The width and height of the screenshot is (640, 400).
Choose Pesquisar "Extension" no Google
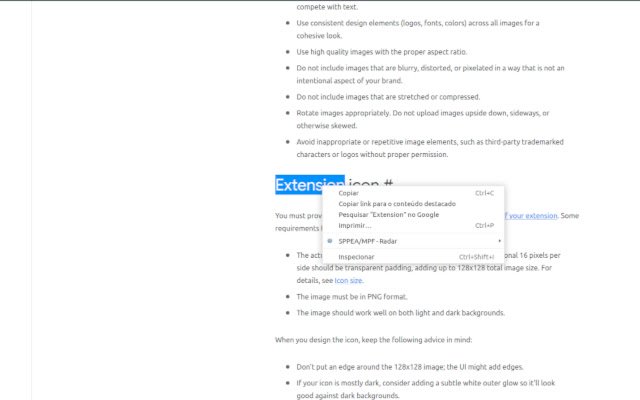pos(413,215)
